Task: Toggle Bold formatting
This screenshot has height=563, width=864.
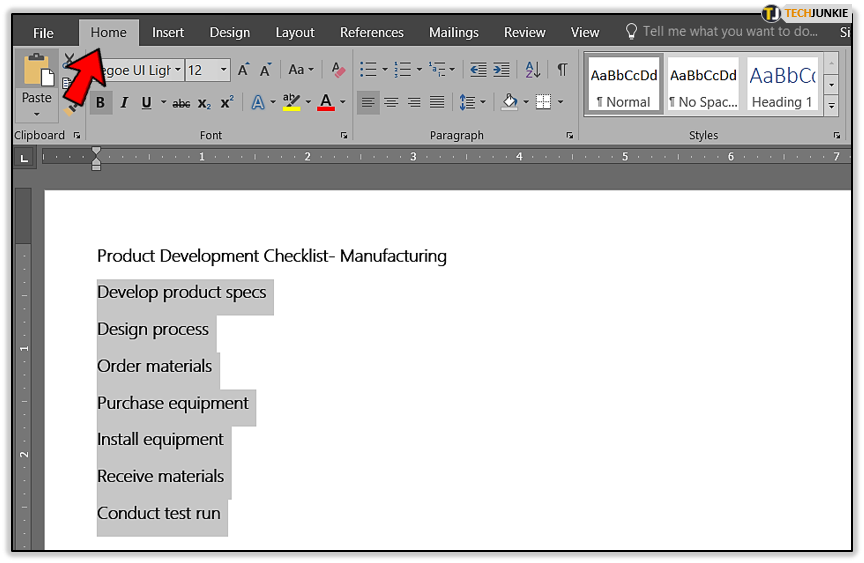Action: click(100, 102)
